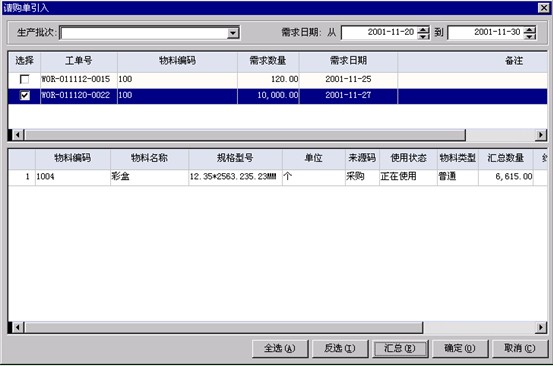Click the 反选(I) invert selection button

(340, 349)
